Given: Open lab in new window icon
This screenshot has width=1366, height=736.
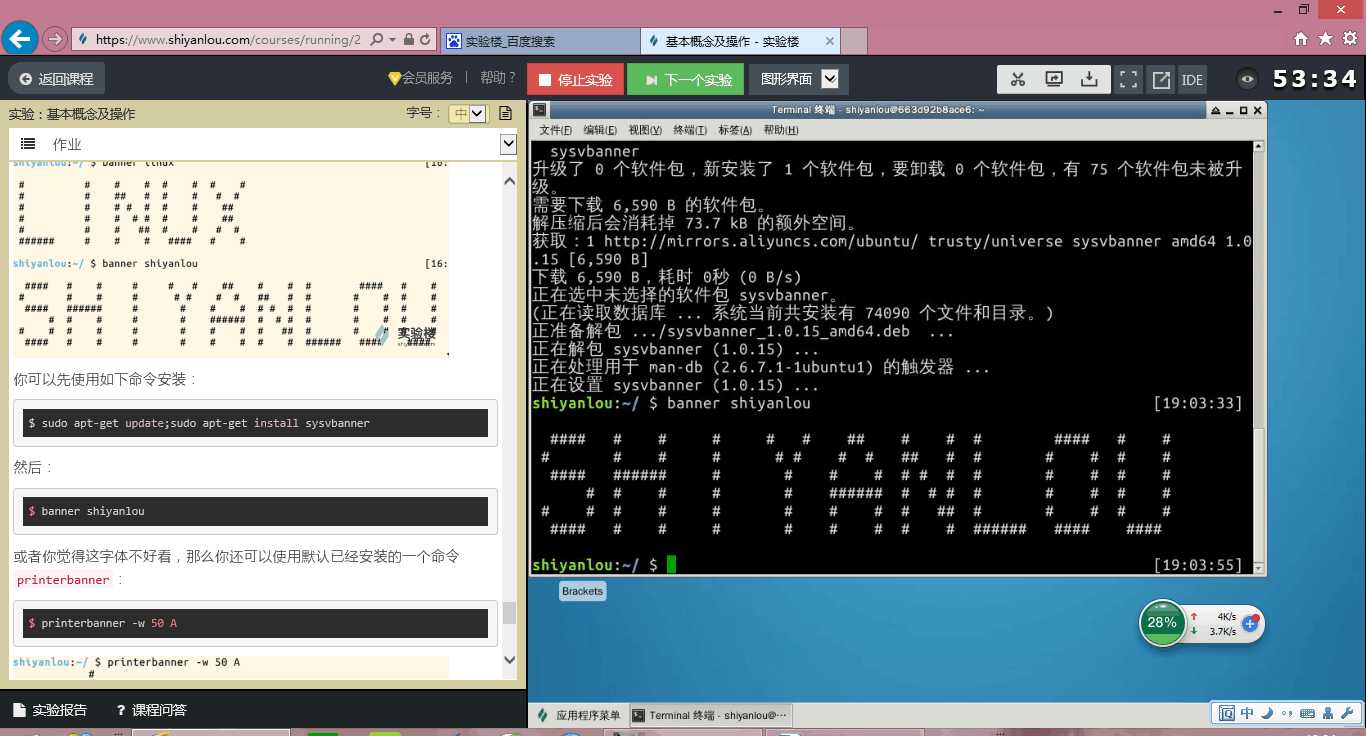Looking at the screenshot, I should 1161,80.
